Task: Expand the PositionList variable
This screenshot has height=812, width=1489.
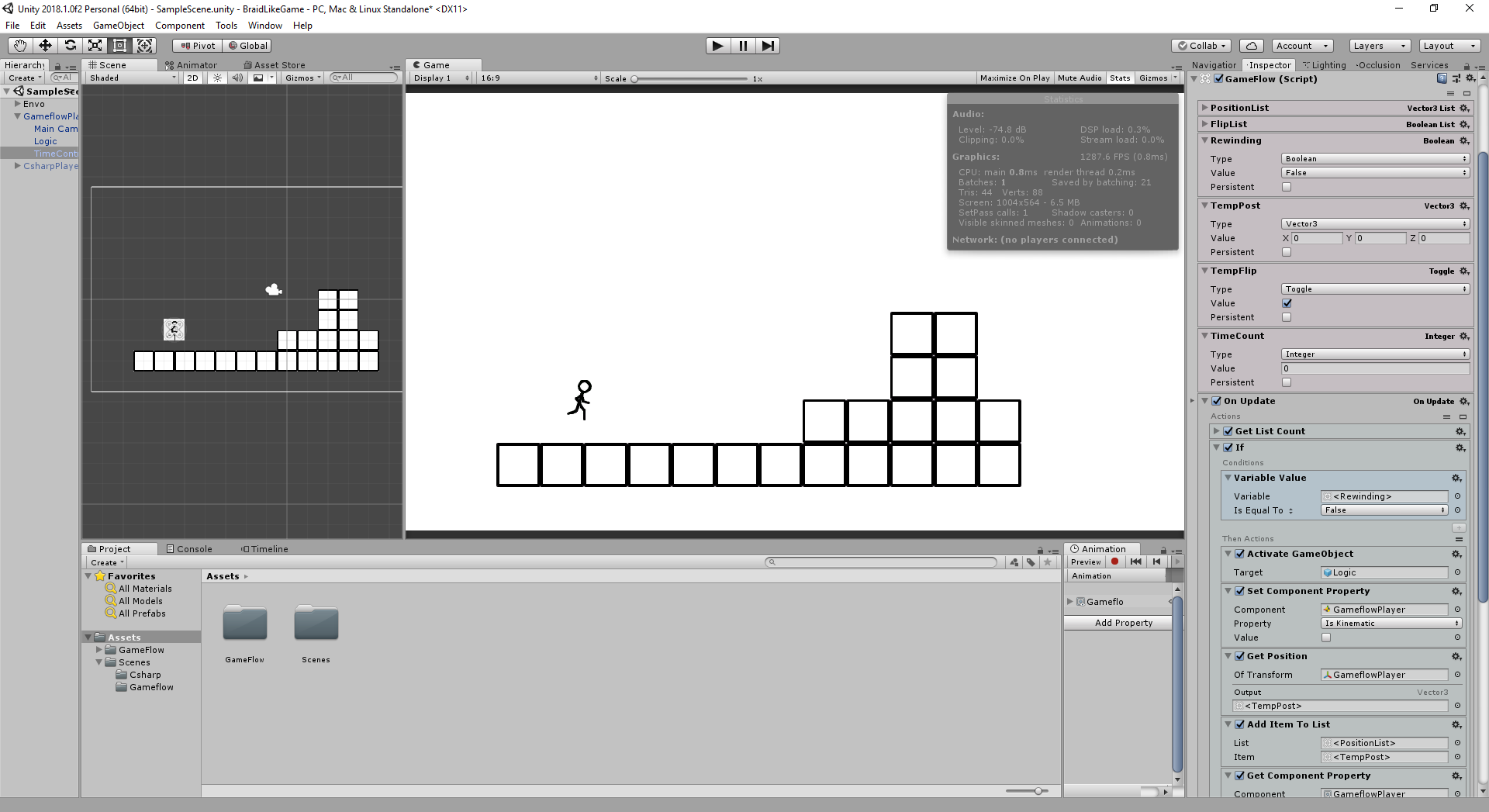Action: pyautogui.click(x=1205, y=108)
